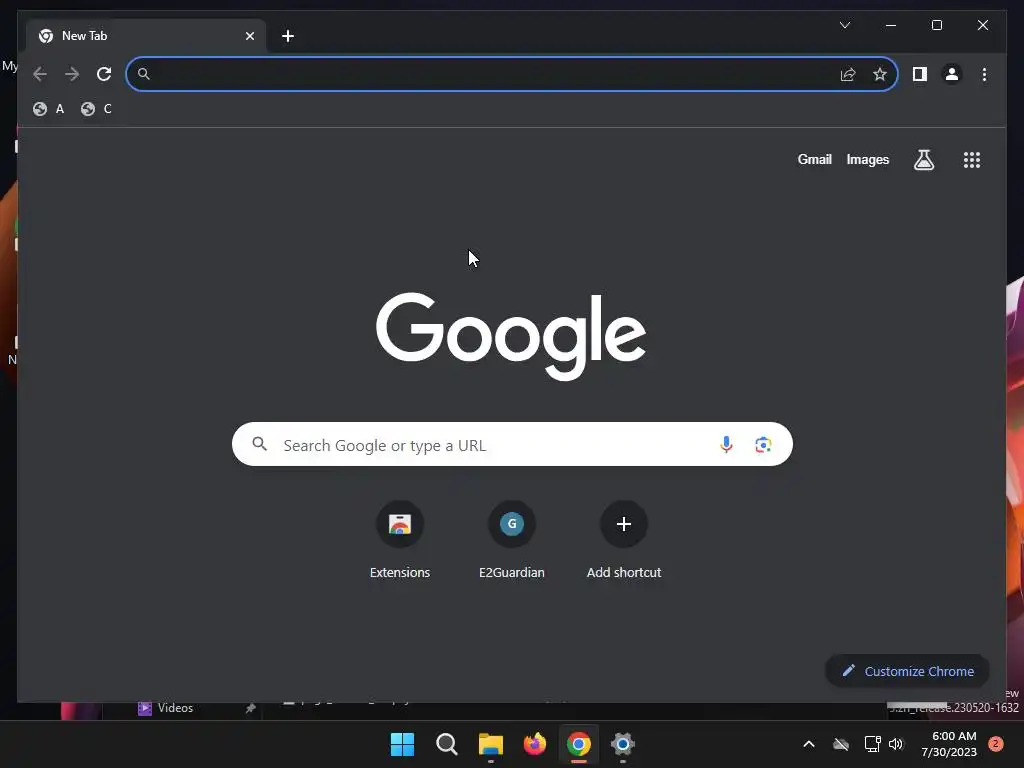This screenshot has width=1024, height=768.
Task: Open the Chrome side panel
Action: (x=920, y=74)
